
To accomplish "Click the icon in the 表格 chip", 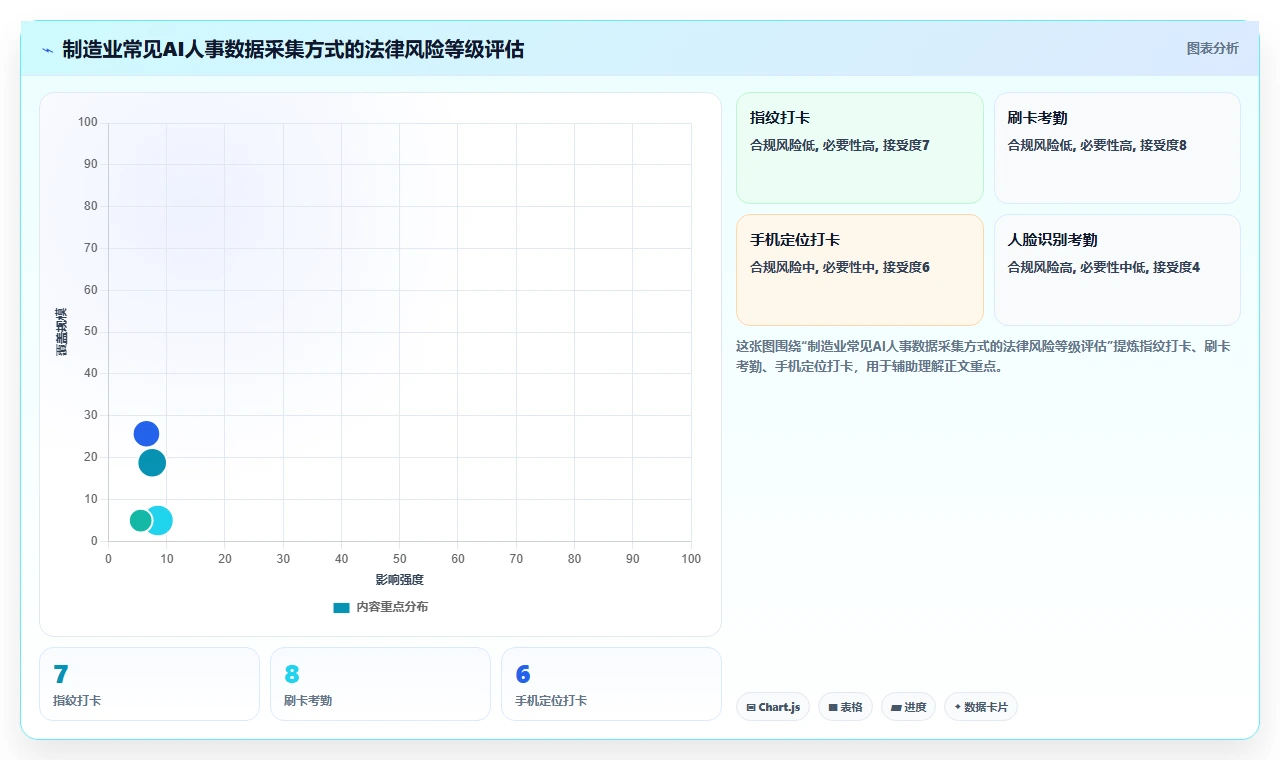I will [833, 708].
